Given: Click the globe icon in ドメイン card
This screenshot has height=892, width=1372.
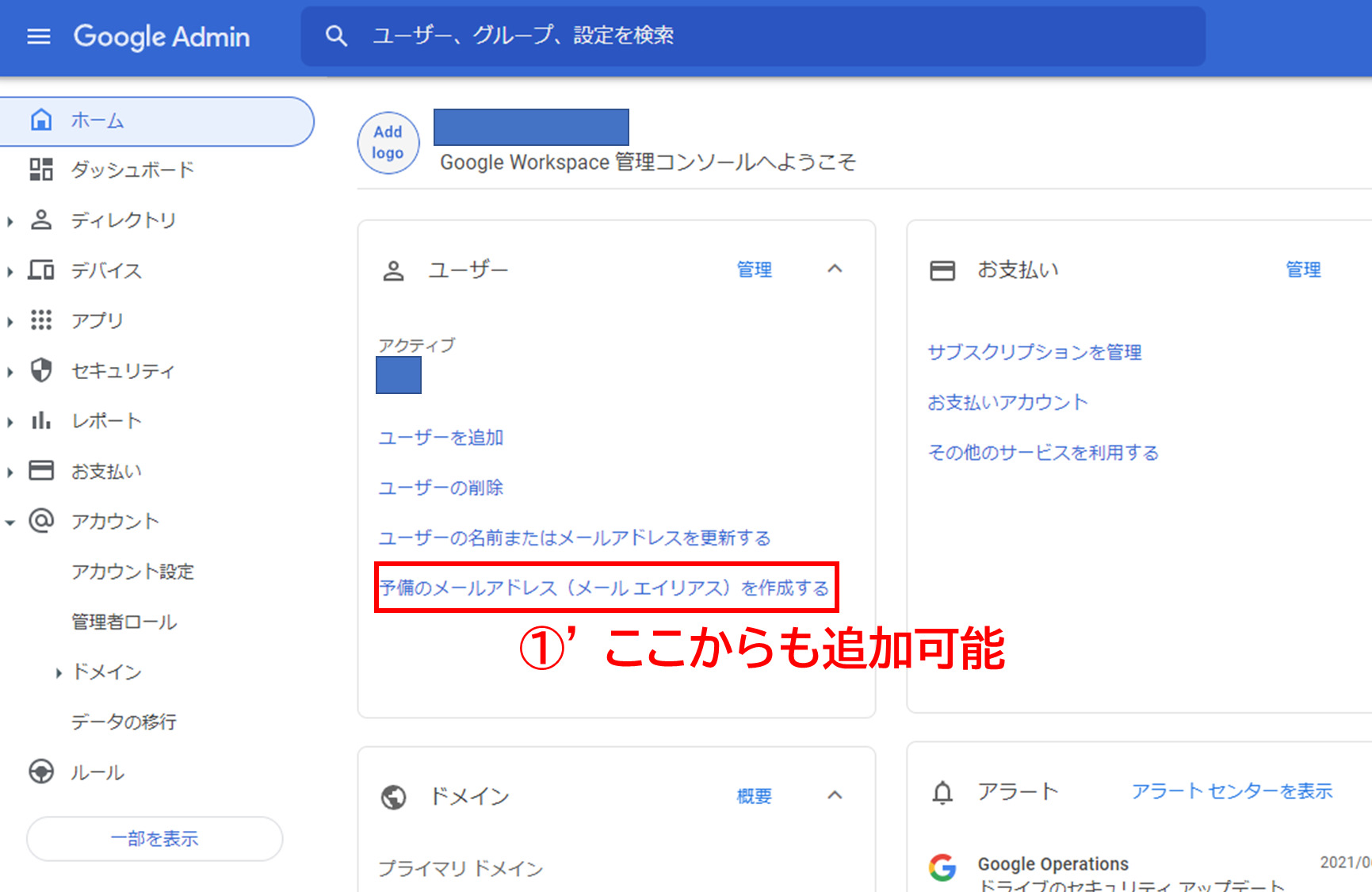Looking at the screenshot, I should click(x=394, y=797).
